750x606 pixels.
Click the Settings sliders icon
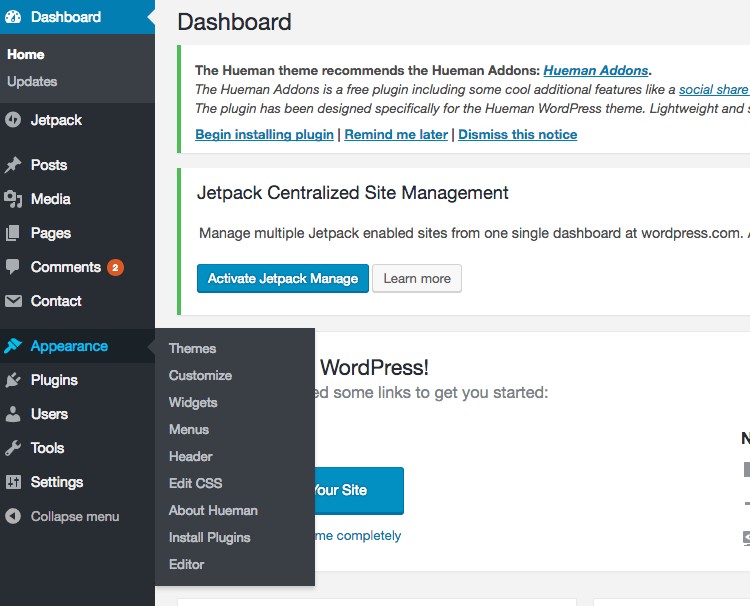[13, 482]
